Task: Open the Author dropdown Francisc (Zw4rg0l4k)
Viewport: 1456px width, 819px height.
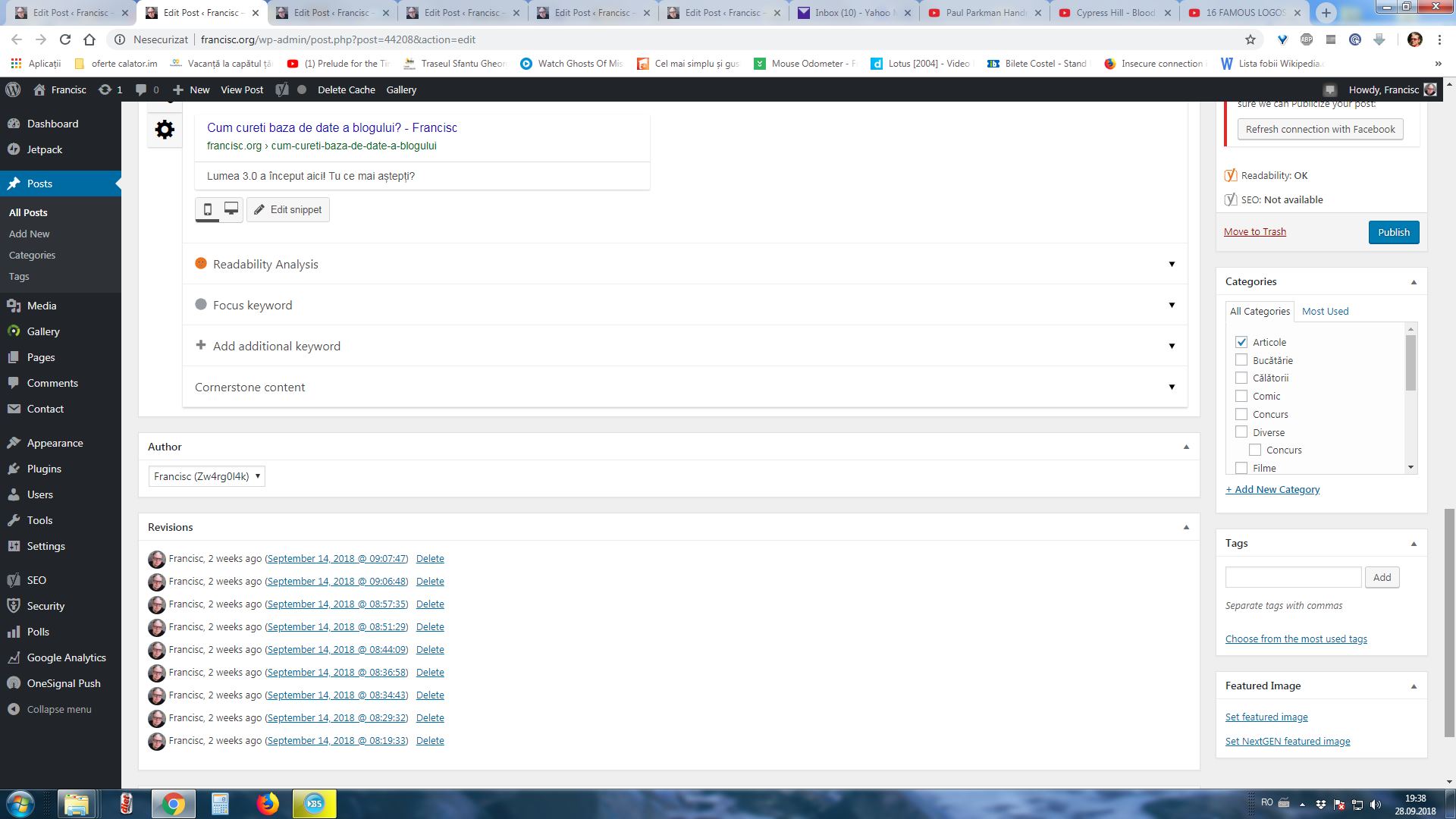Action: [x=206, y=476]
